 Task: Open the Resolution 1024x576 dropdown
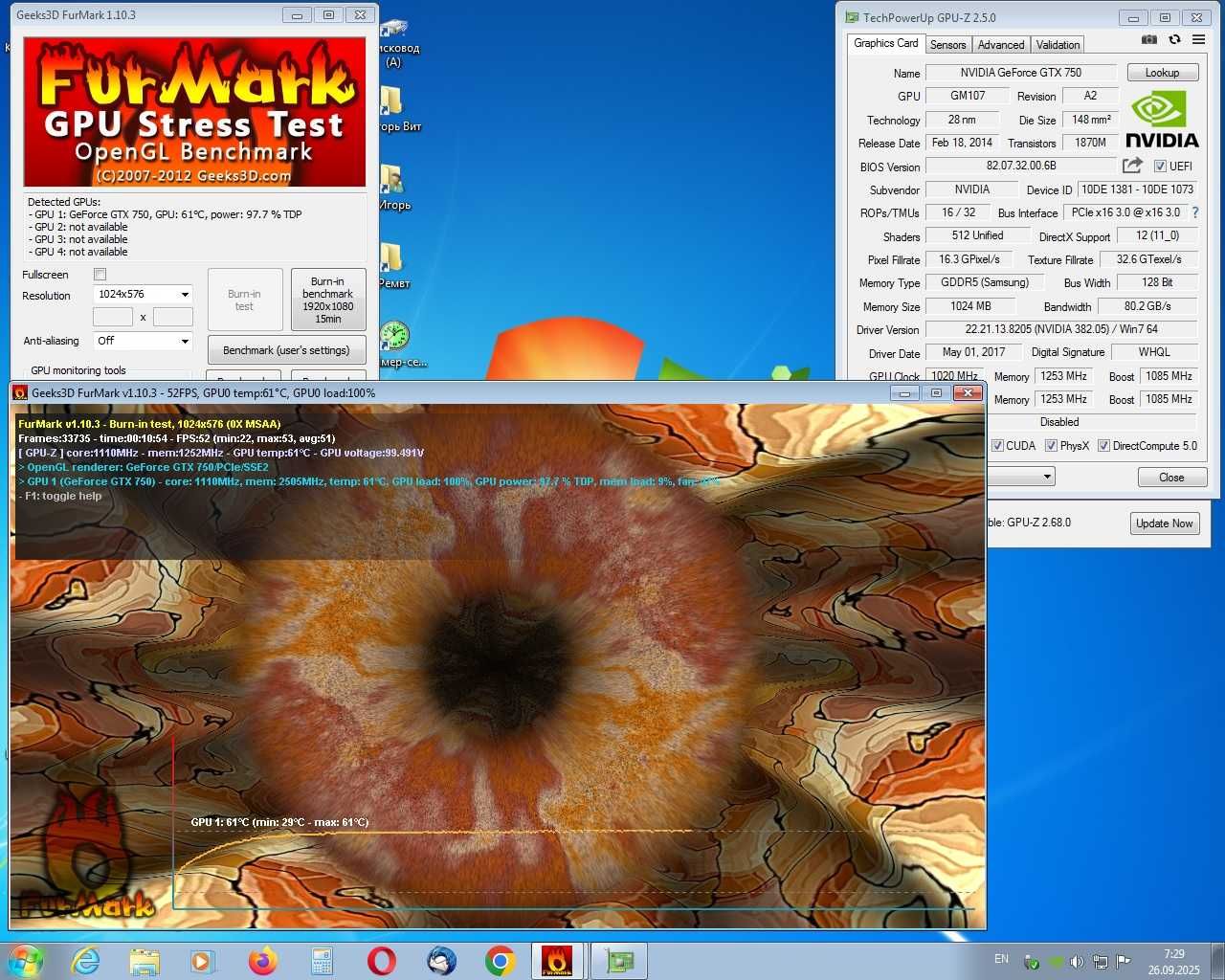(x=143, y=295)
